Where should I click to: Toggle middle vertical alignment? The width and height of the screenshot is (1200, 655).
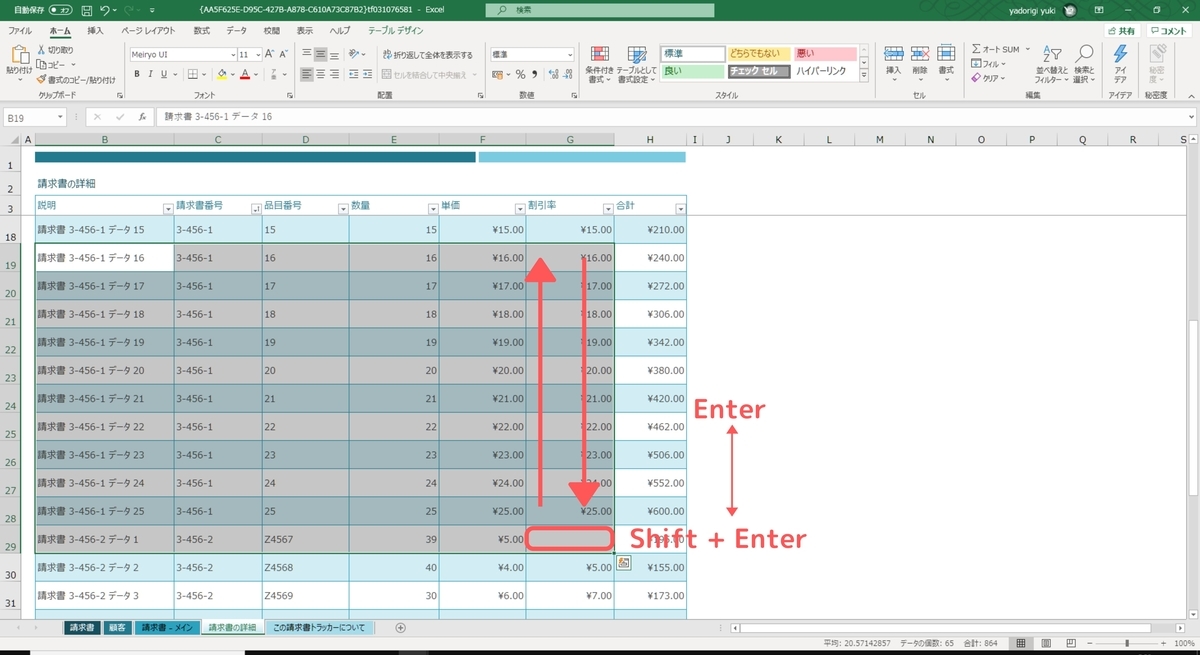[x=321, y=54]
